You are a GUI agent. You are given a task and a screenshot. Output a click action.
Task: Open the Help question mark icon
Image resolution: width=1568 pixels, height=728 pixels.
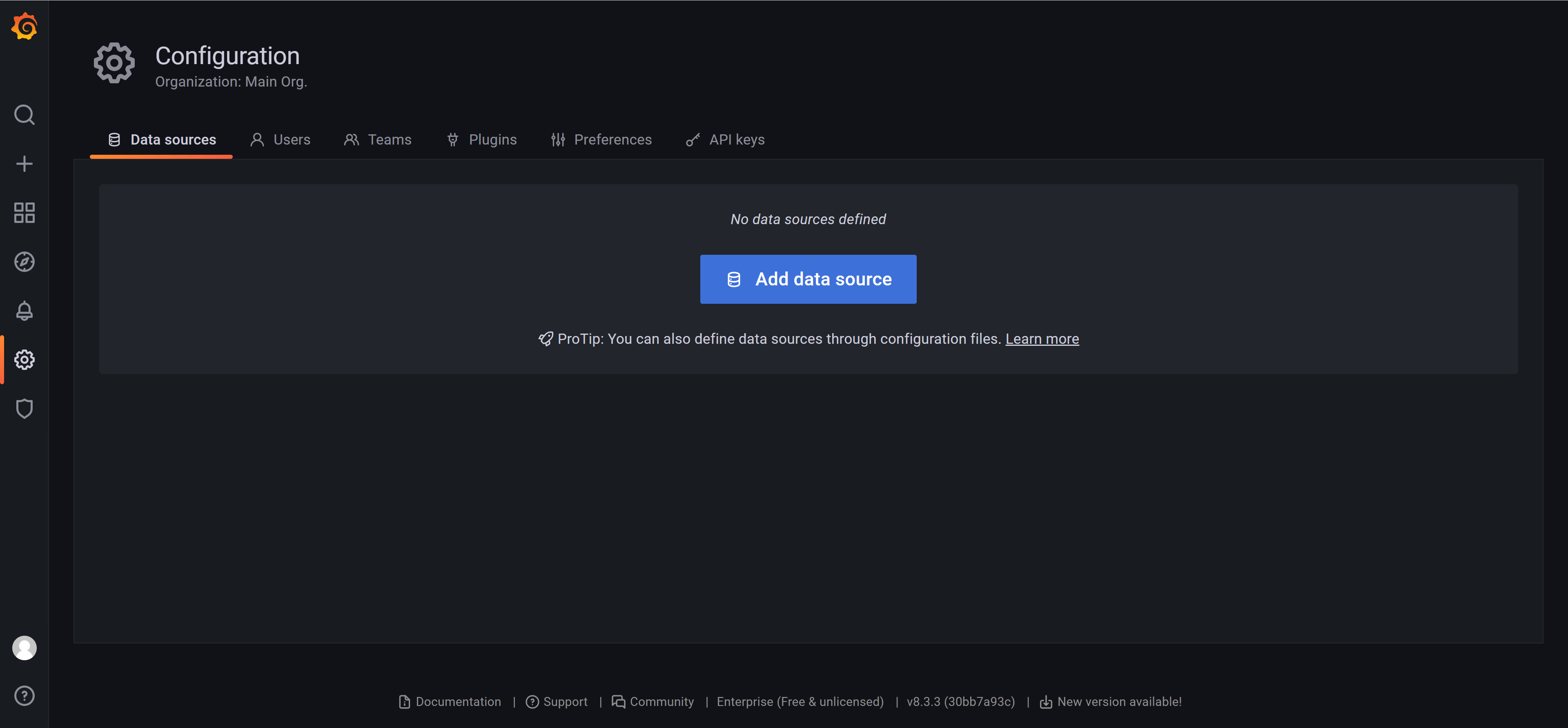24,696
